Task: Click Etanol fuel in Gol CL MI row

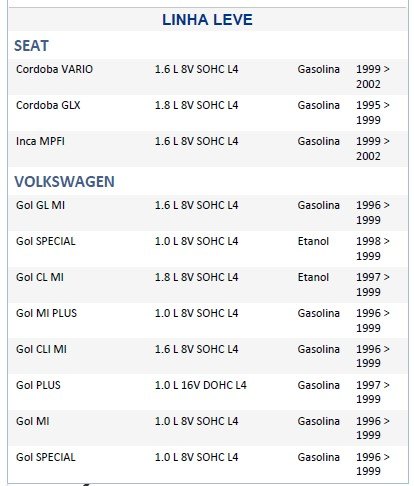Action: click(313, 277)
